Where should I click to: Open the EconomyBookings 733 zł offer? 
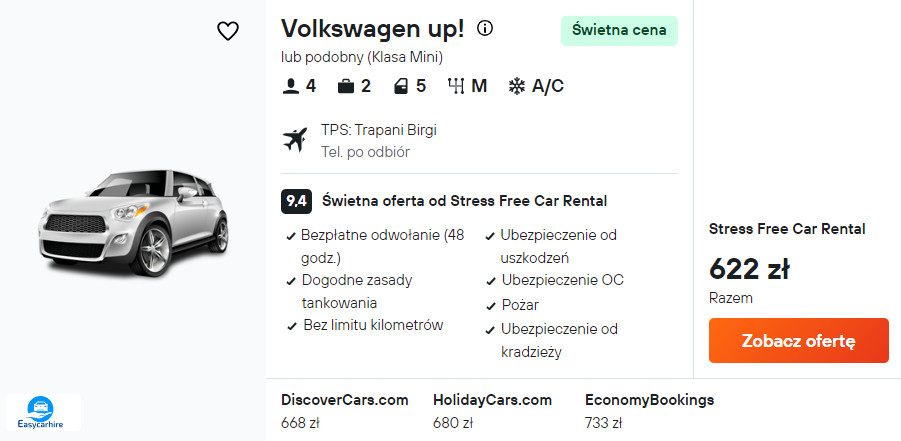(x=649, y=410)
